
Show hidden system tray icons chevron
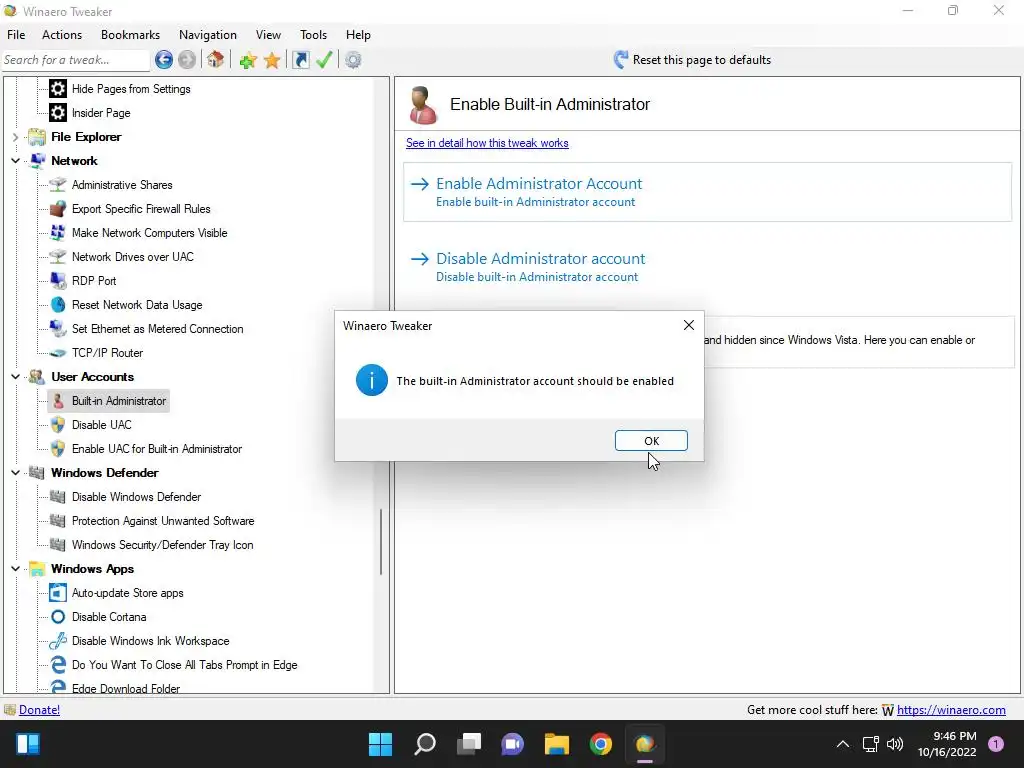coord(843,744)
